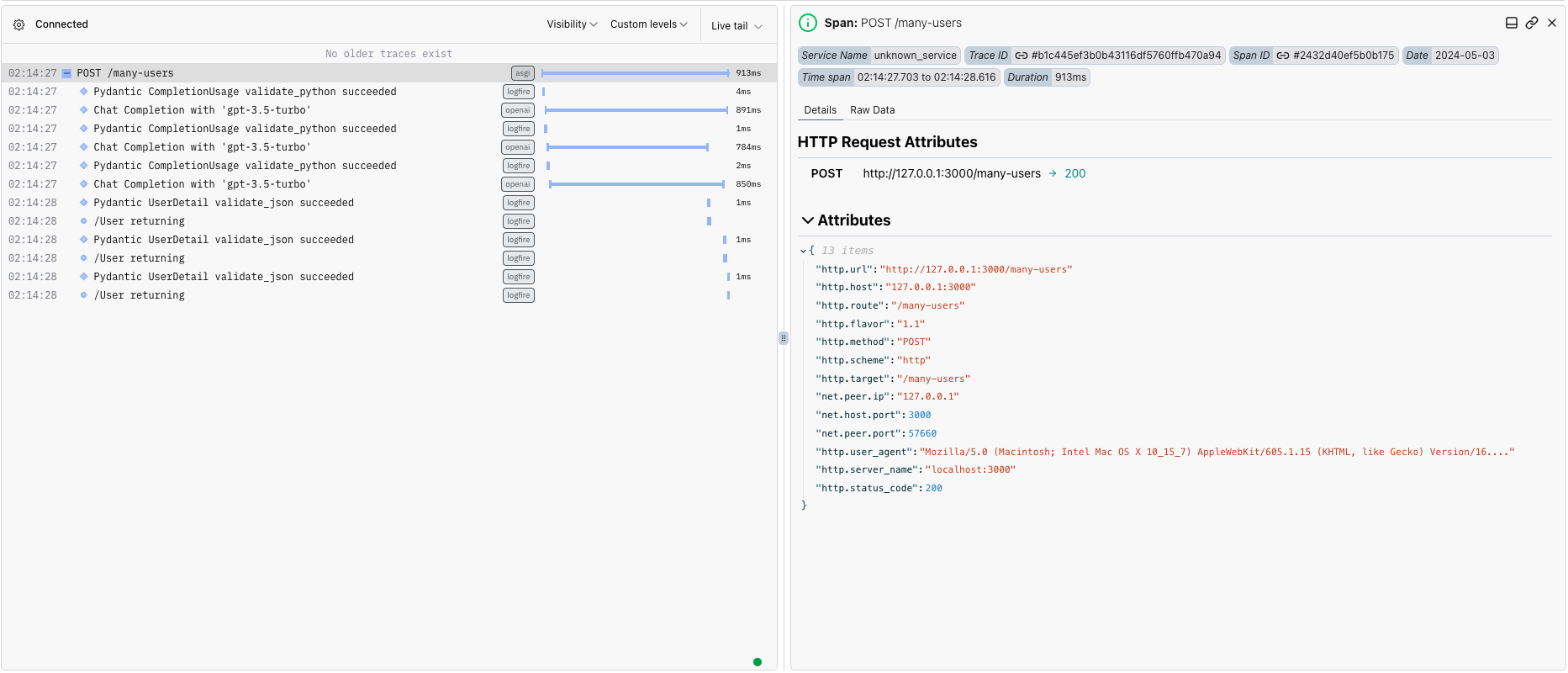Viewport: 1568px width, 673px height.
Task: Click the green live status dot
Action: pos(758,662)
